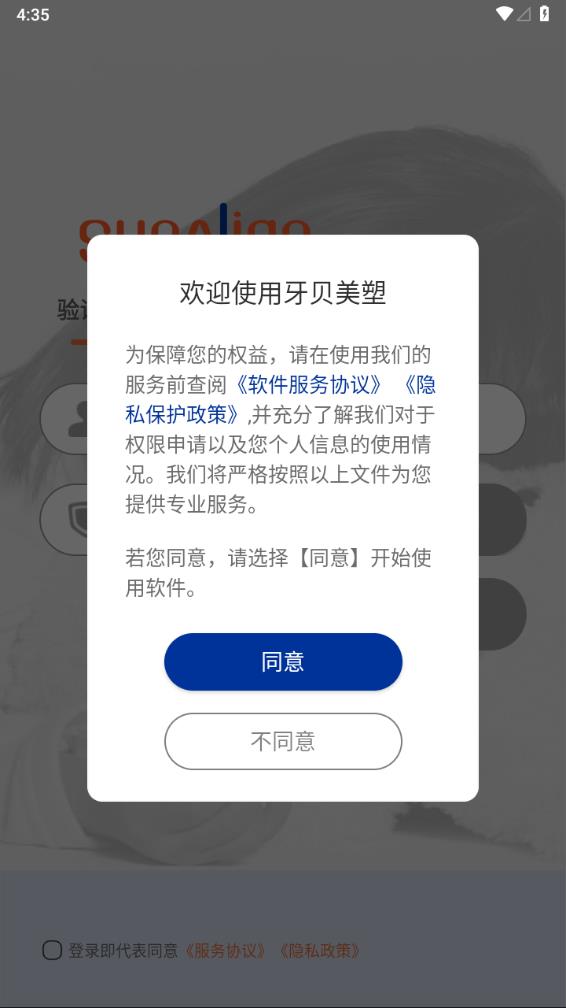
Task: Open the 《软件服务协议》 link
Action: pos(309,384)
